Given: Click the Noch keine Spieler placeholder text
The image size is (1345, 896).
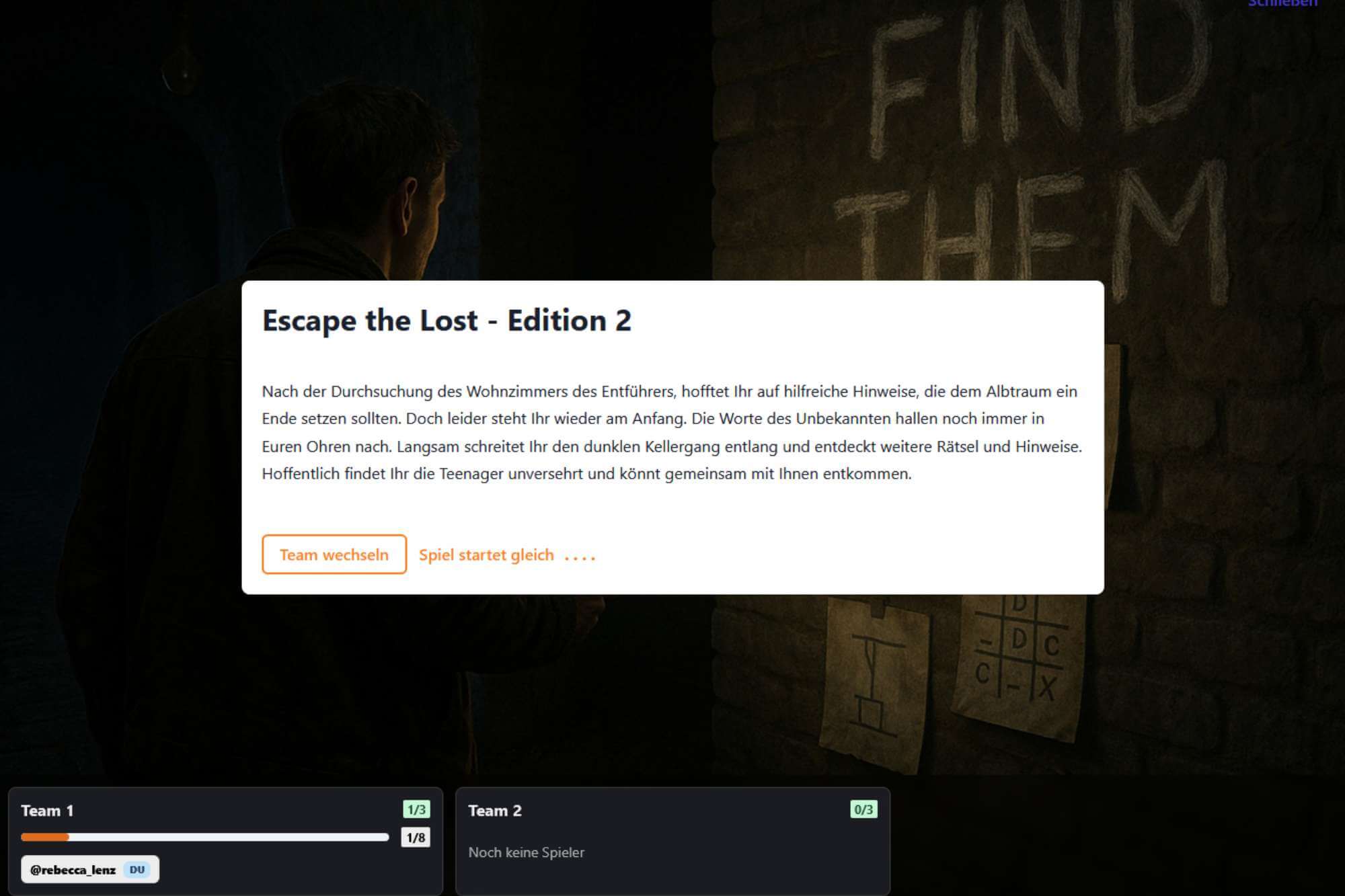Looking at the screenshot, I should (x=526, y=852).
